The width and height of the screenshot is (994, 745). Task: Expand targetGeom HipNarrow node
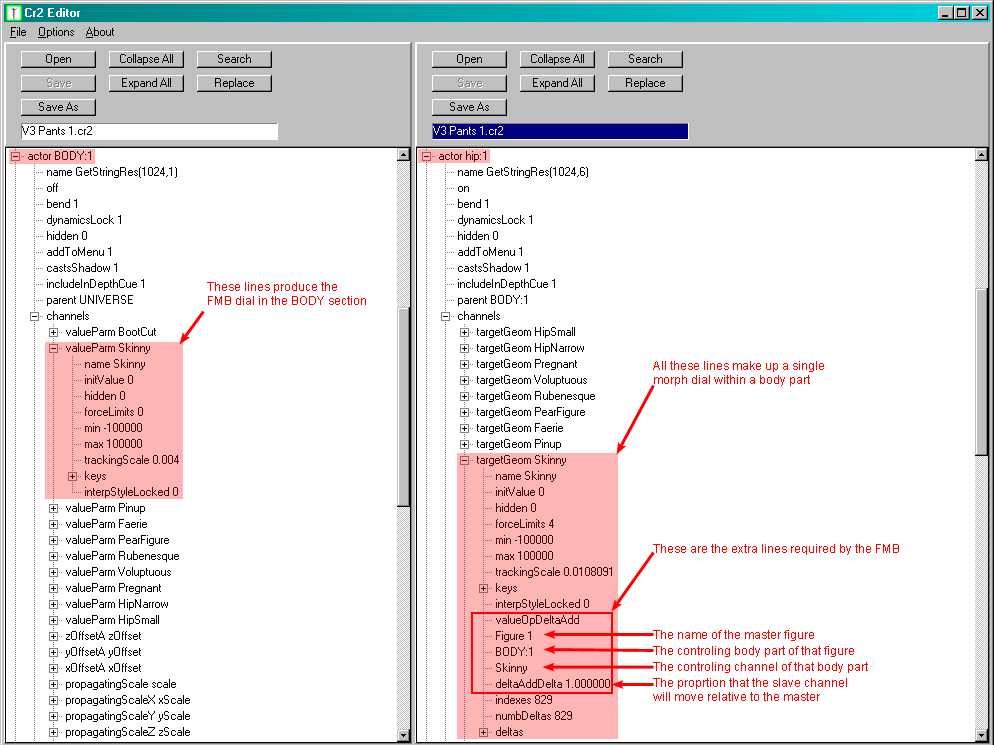464,348
